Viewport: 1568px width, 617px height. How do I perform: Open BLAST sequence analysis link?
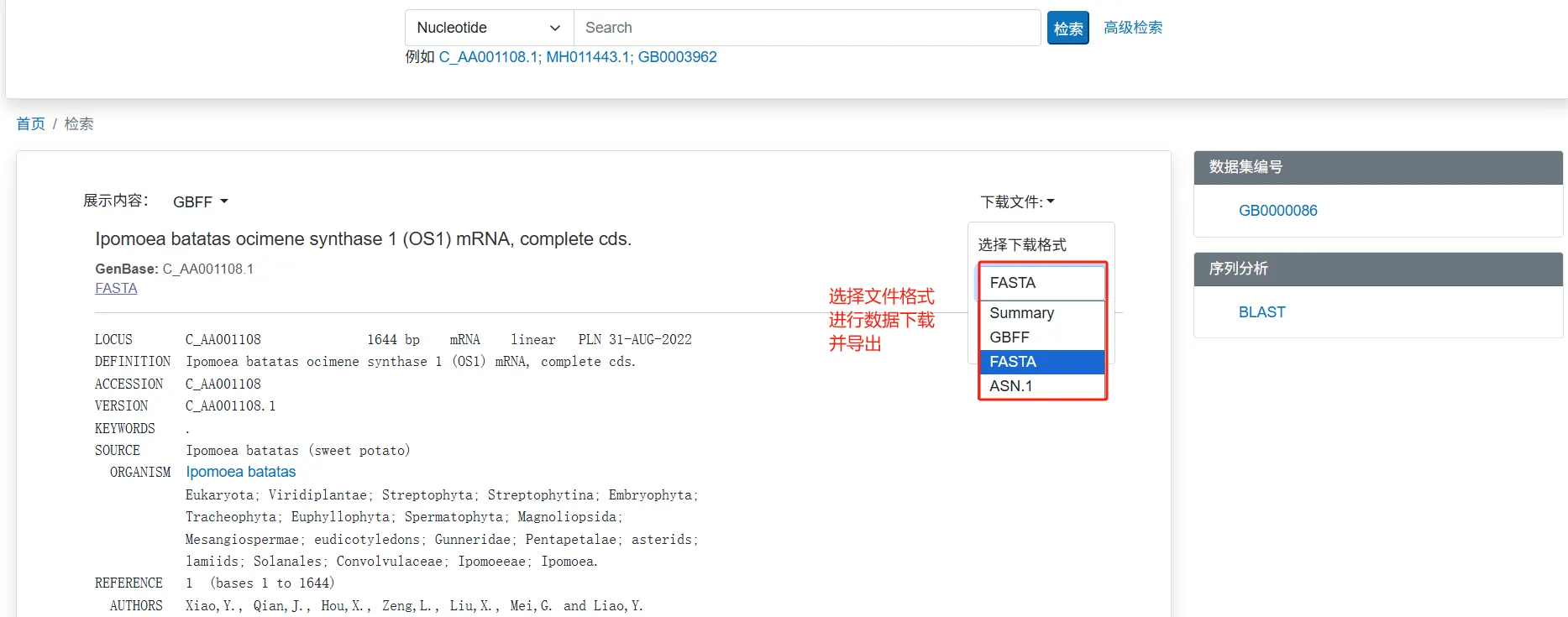click(x=1261, y=312)
